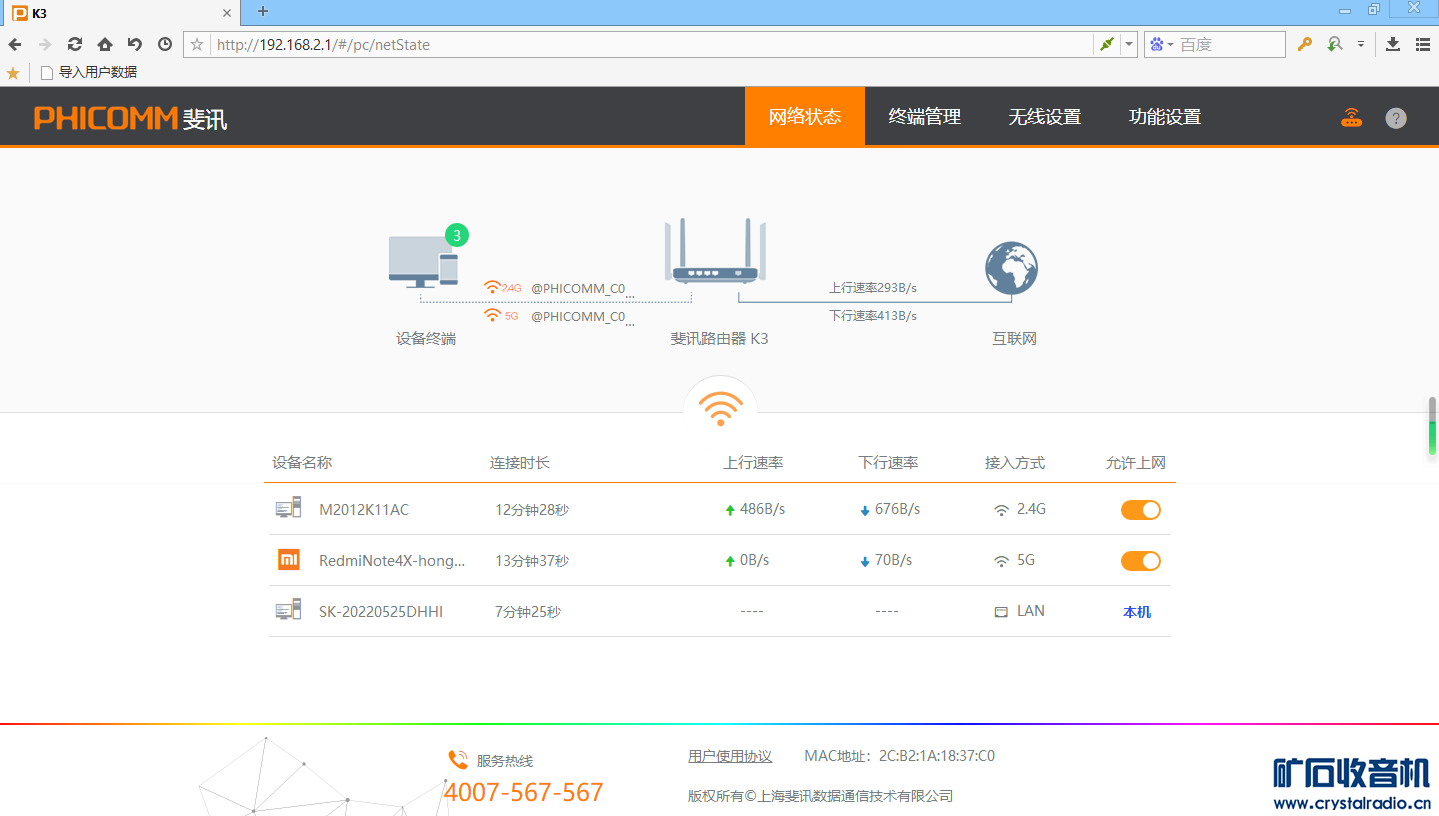The height and width of the screenshot is (816, 1439).
Task: Open the 无线设置 tab
Action: [1044, 117]
